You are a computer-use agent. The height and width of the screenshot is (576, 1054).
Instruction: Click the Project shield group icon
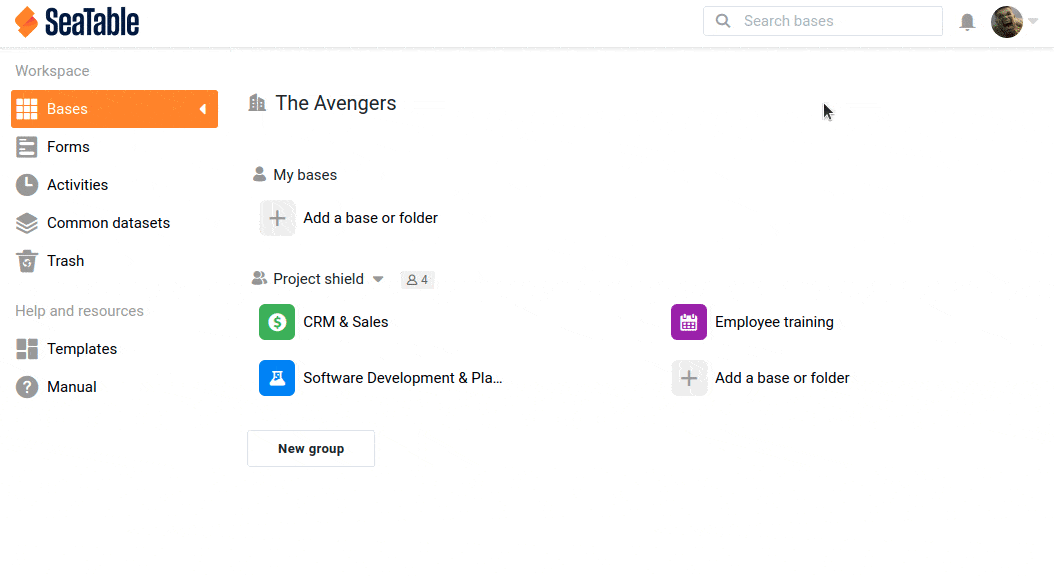coord(259,278)
